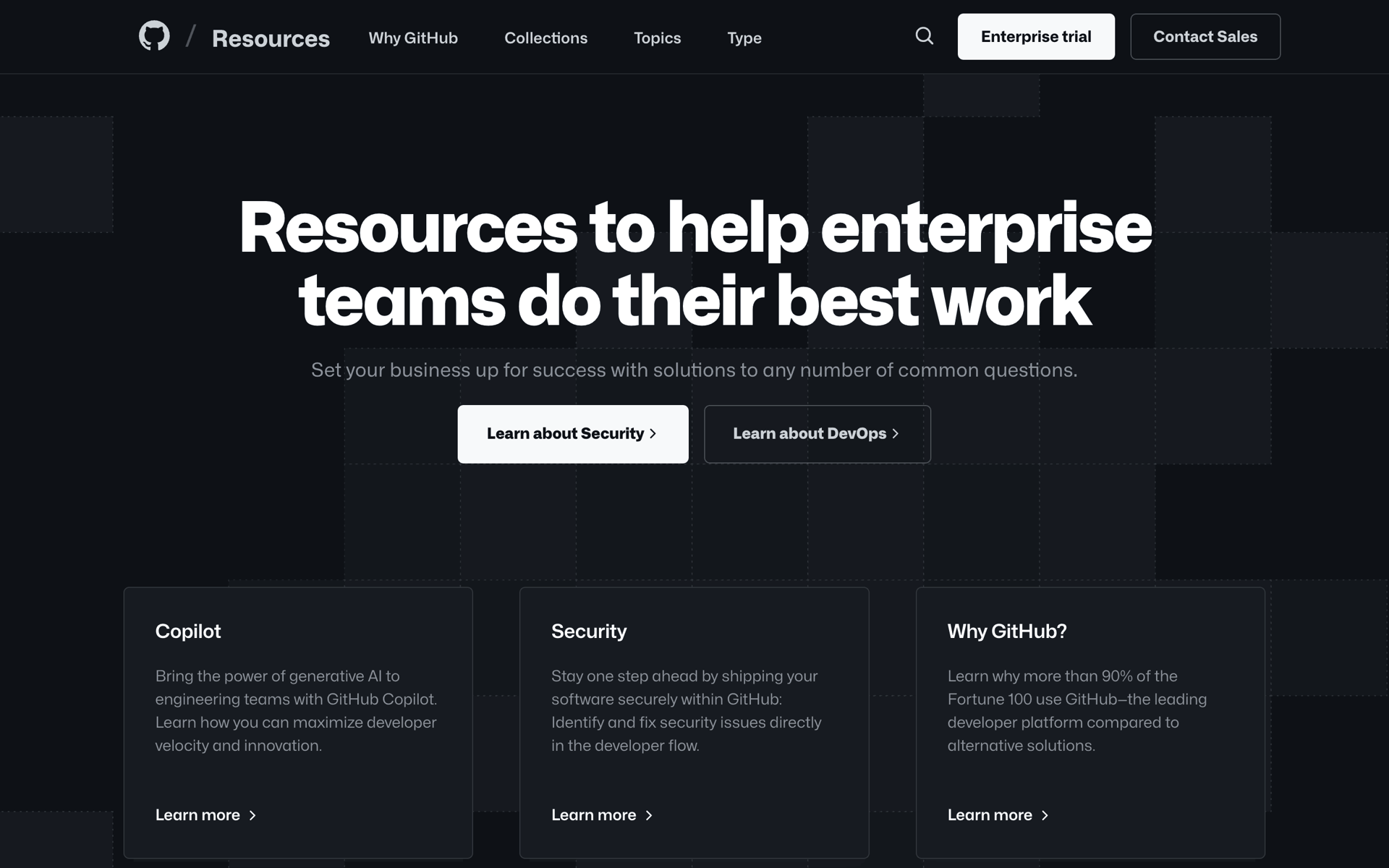Open the Why GitHub menu
Screen dimensions: 1389x868
click(x=413, y=38)
